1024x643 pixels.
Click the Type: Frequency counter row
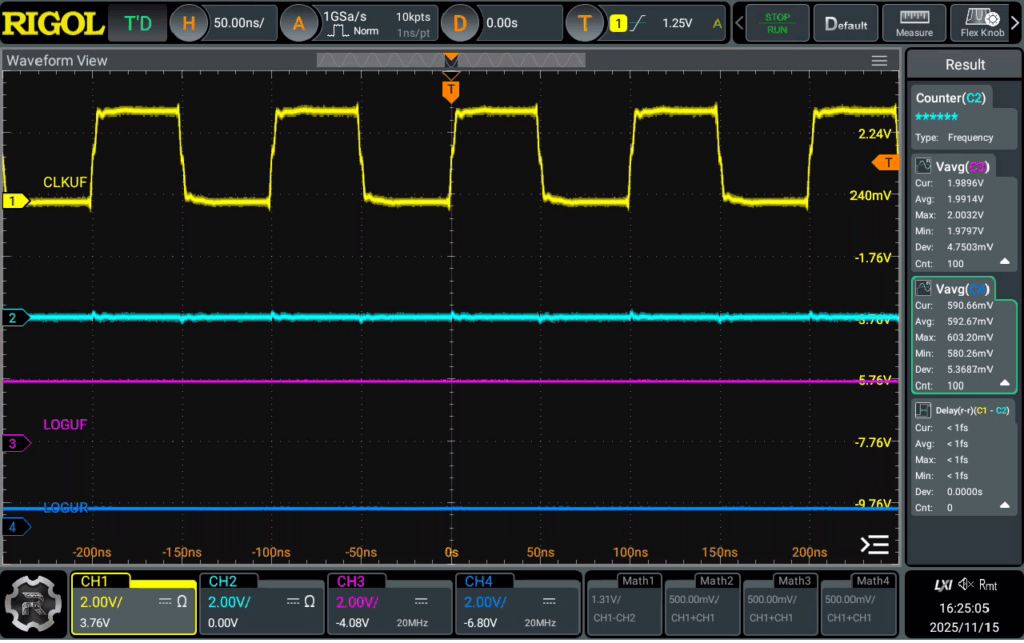click(x=954, y=138)
